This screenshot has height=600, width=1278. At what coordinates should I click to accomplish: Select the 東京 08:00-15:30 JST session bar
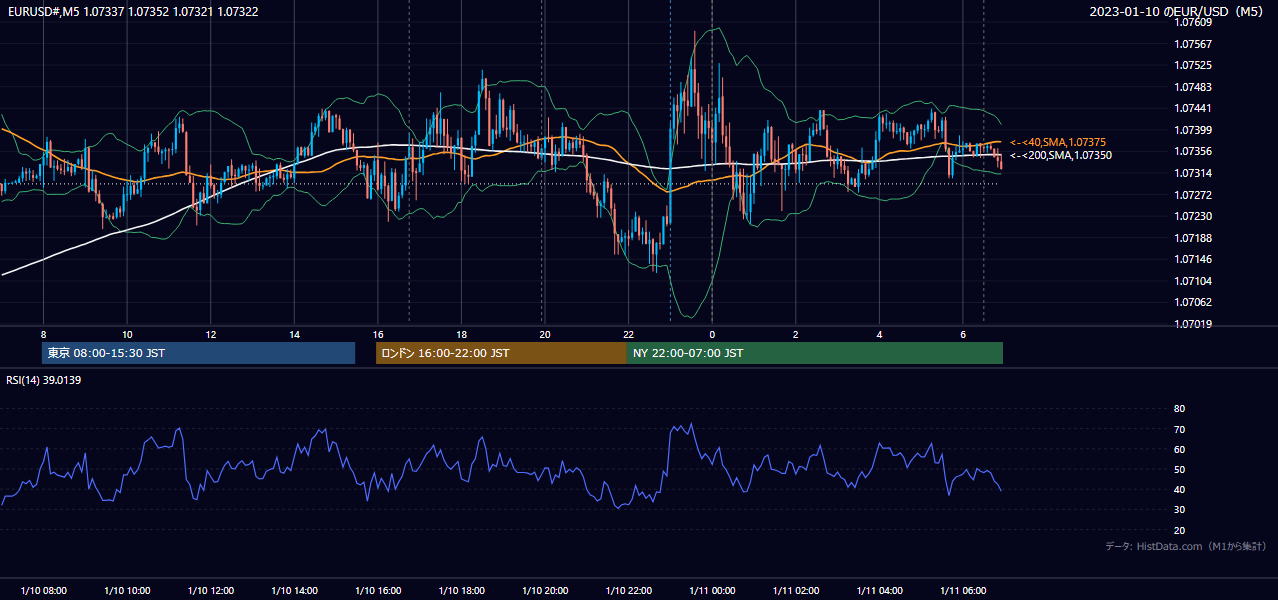(x=199, y=353)
